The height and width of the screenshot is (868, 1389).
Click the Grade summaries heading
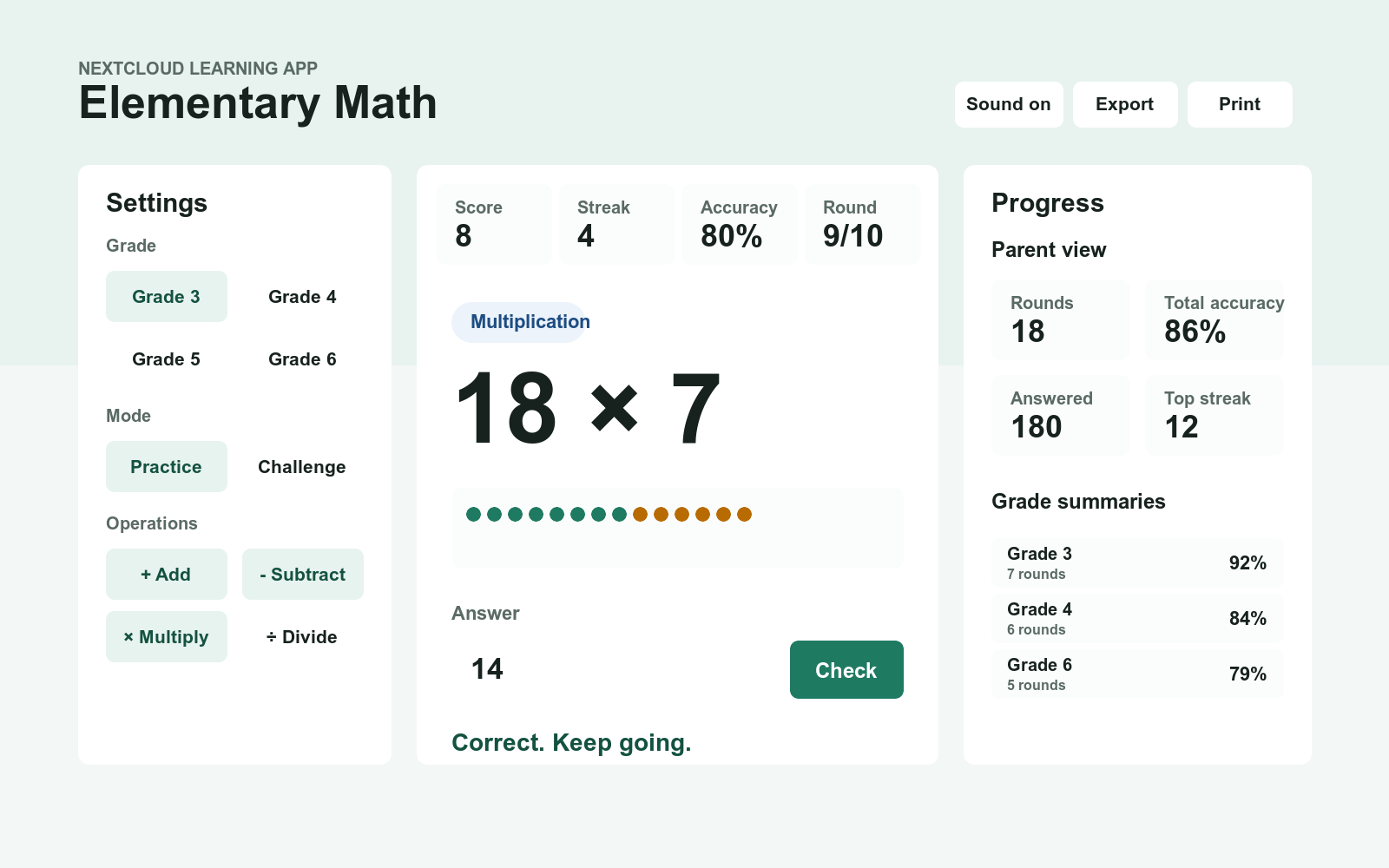[1078, 502]
